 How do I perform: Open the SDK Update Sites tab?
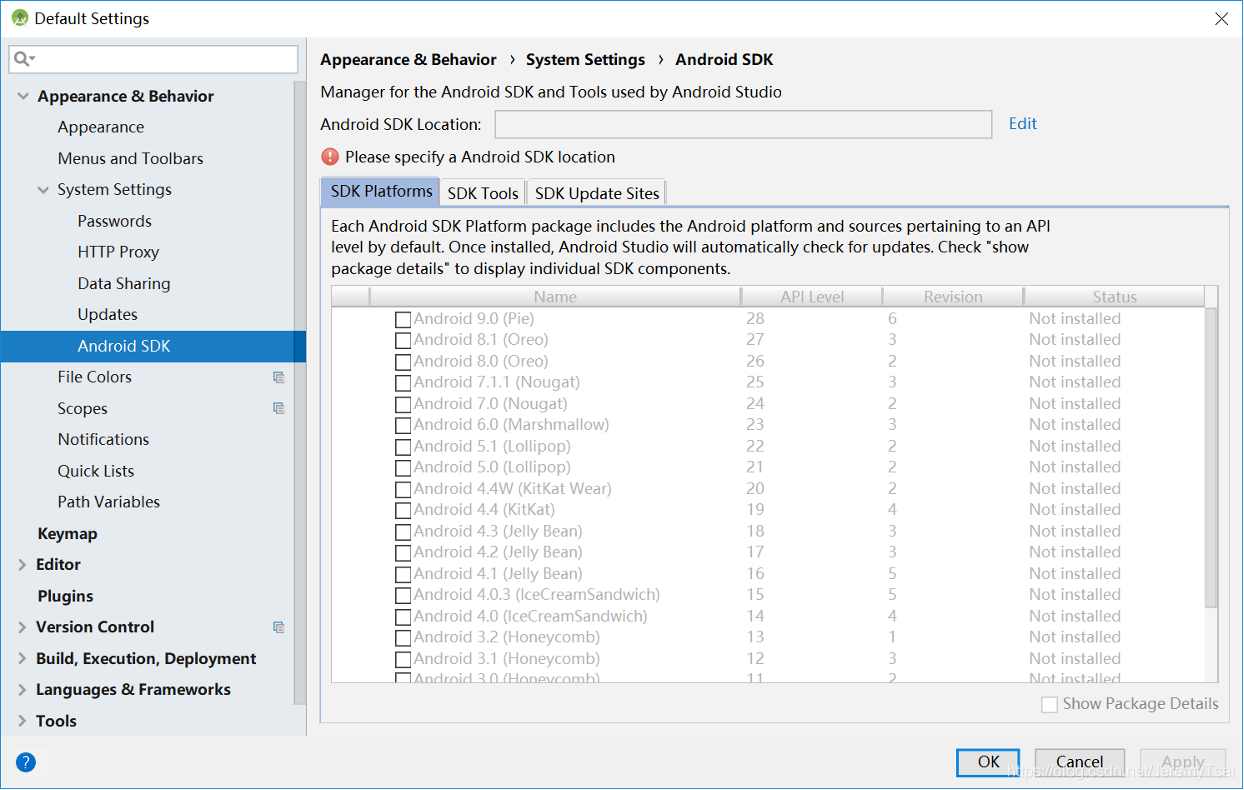coord(597,193)
